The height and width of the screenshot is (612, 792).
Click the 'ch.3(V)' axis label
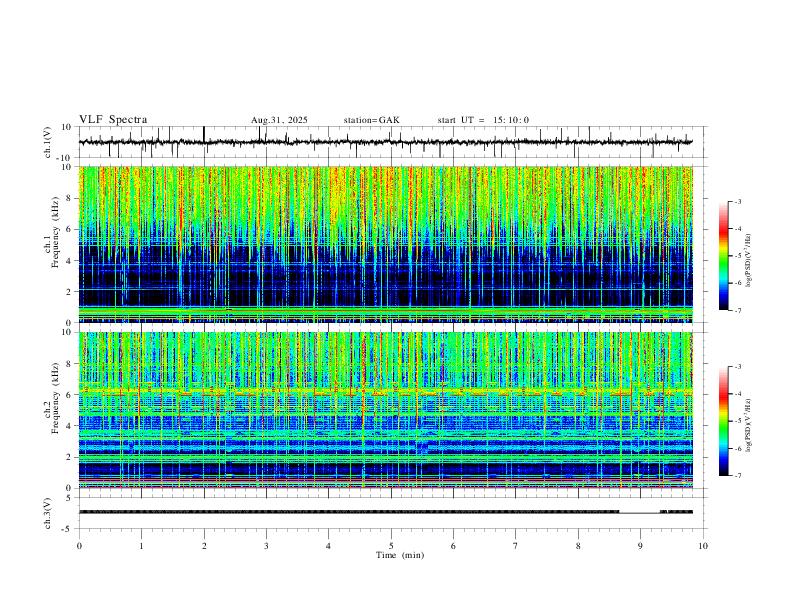tap(48, 513)
